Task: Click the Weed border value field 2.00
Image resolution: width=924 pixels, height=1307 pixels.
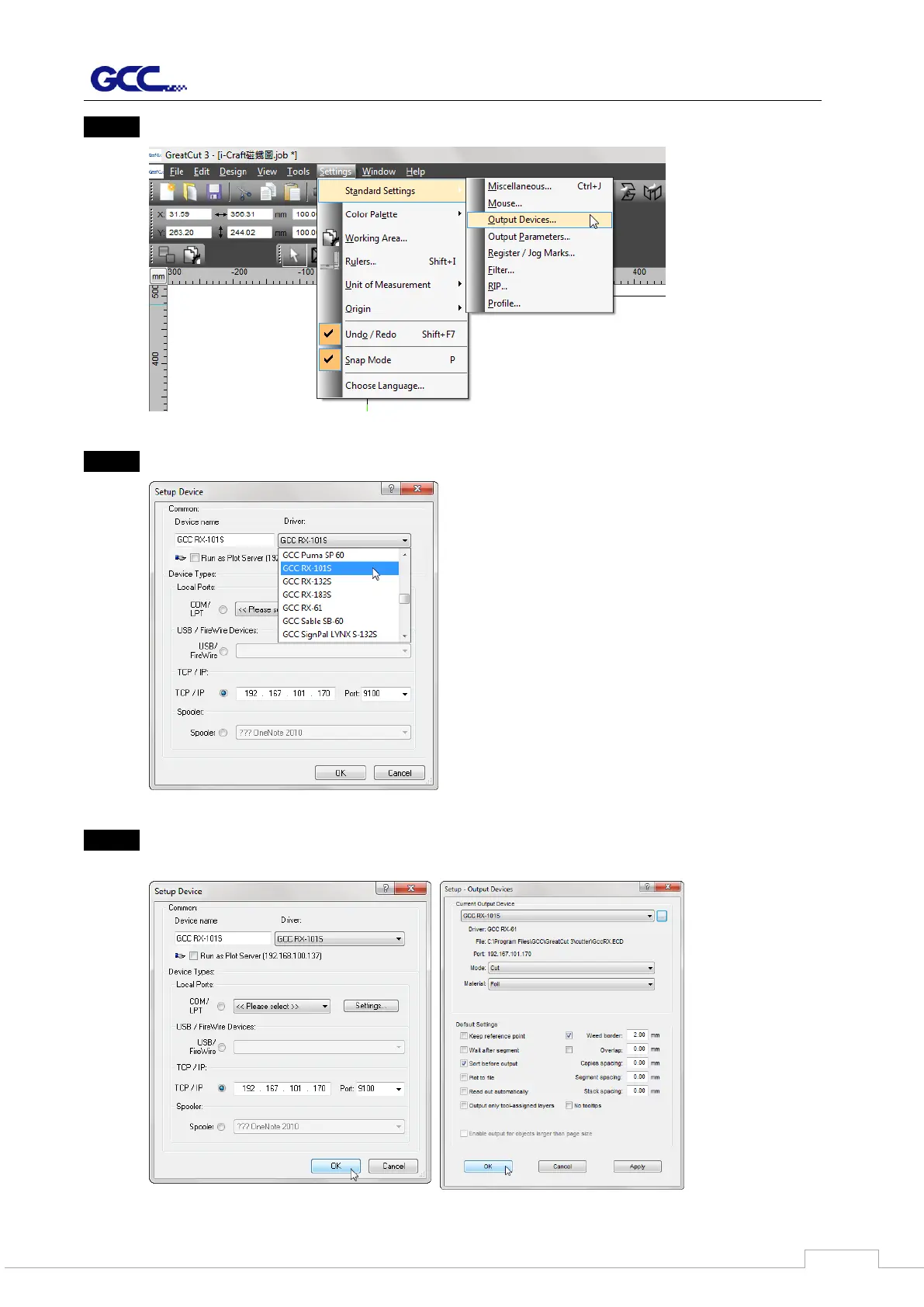Action: point(638,1035)
